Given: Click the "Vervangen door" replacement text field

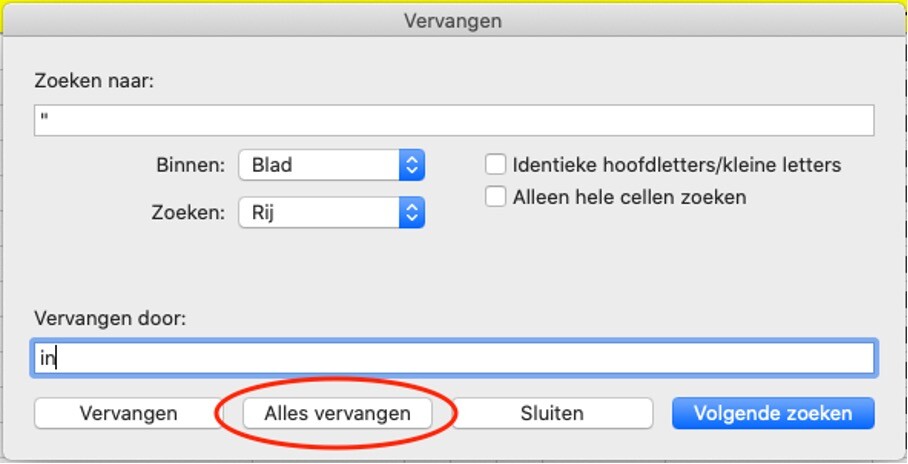Looking at the screenshot, I should [453, 358].
